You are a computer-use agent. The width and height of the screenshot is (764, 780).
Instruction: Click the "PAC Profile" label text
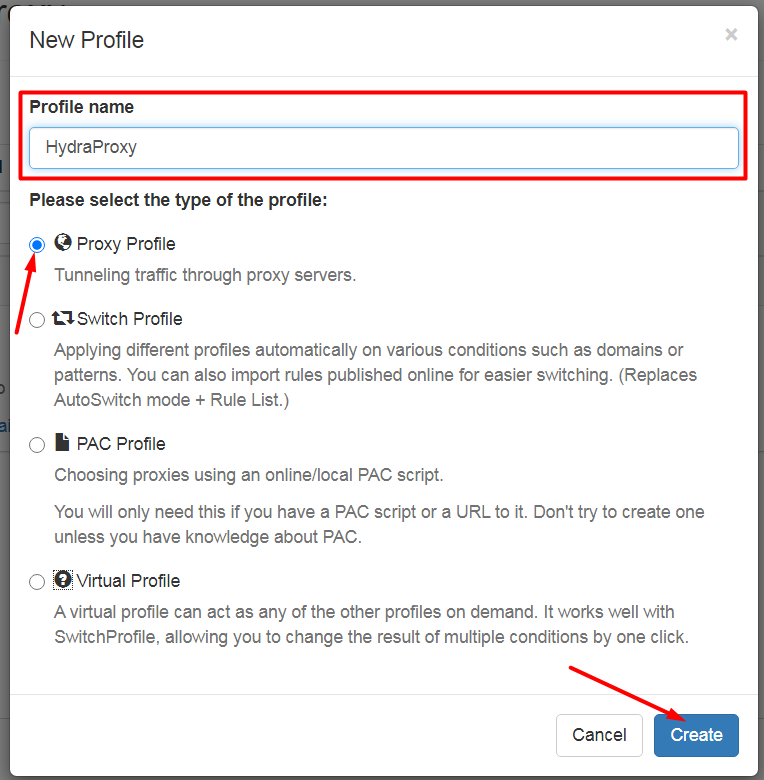(x=121, y=444)
